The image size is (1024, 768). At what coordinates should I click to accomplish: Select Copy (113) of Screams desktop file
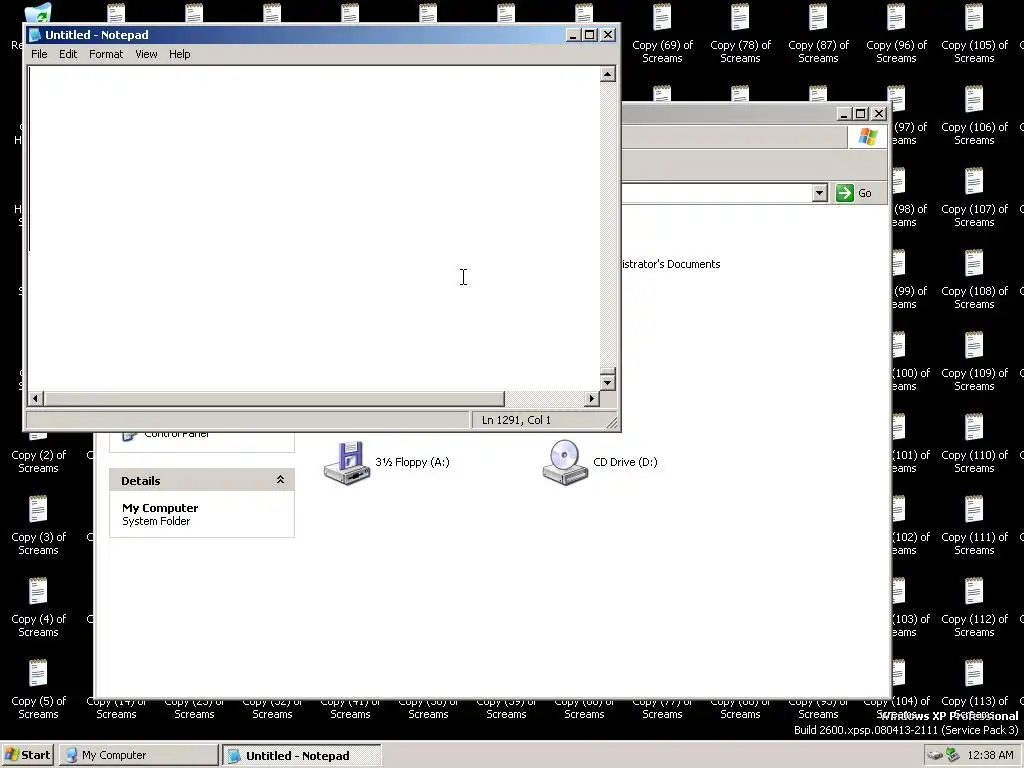[x=974, y=688]
